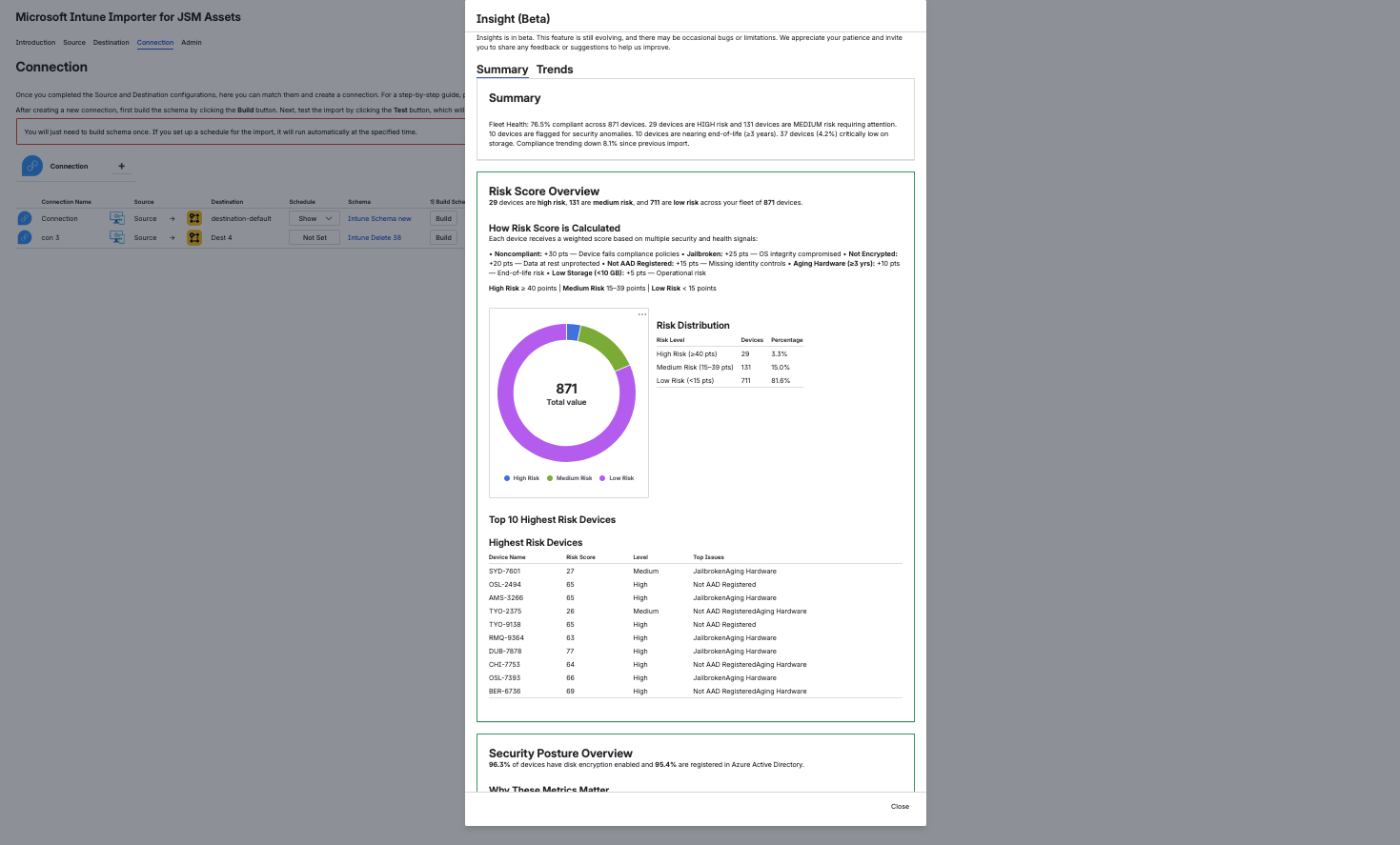The width and height of the screenshot is (1400, 845).
Task: Click device name 'RMQ-9364'
Action: point(506,638)
